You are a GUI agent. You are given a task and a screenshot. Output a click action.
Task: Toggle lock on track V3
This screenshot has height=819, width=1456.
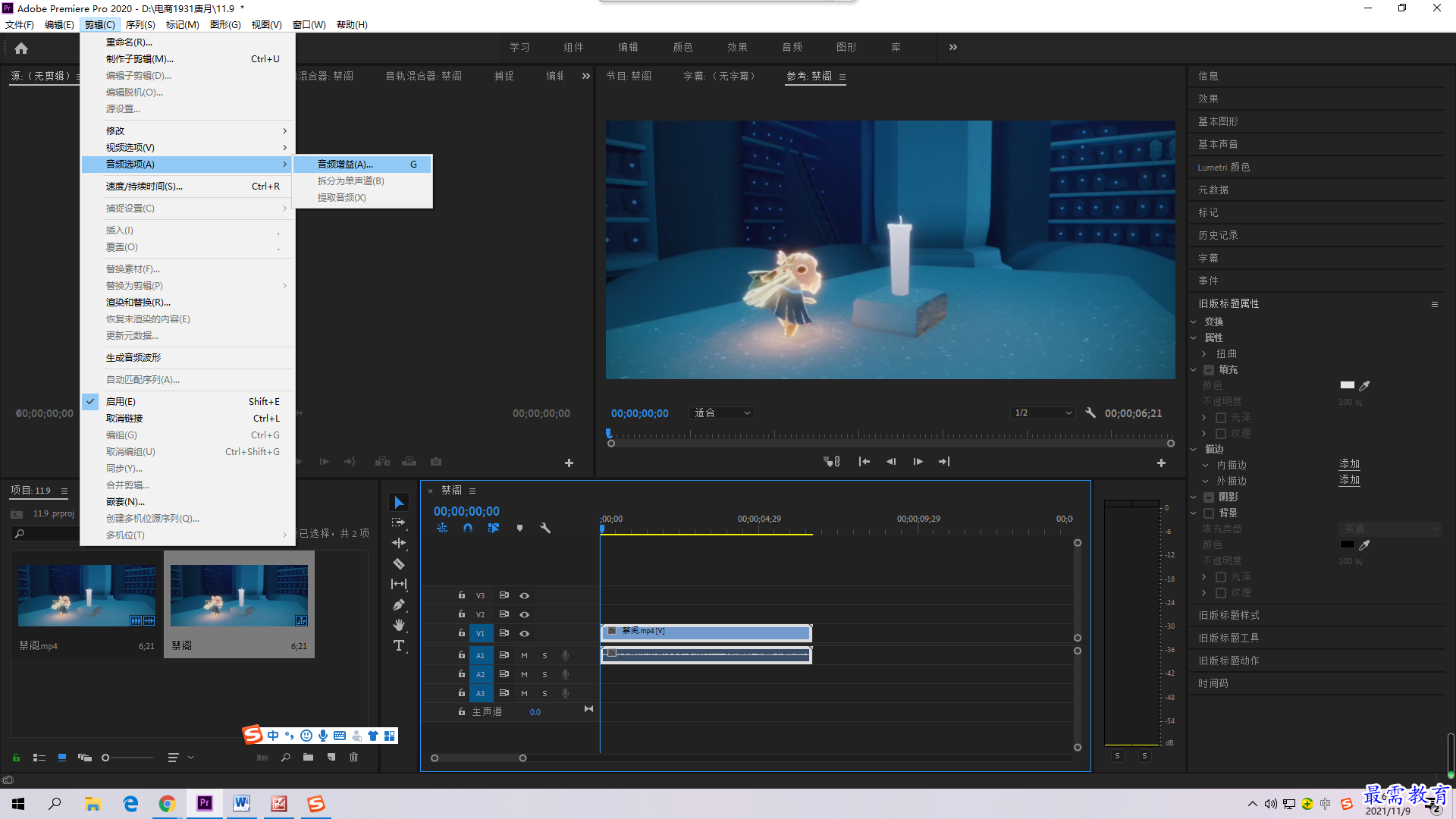(x=461, y=595)
